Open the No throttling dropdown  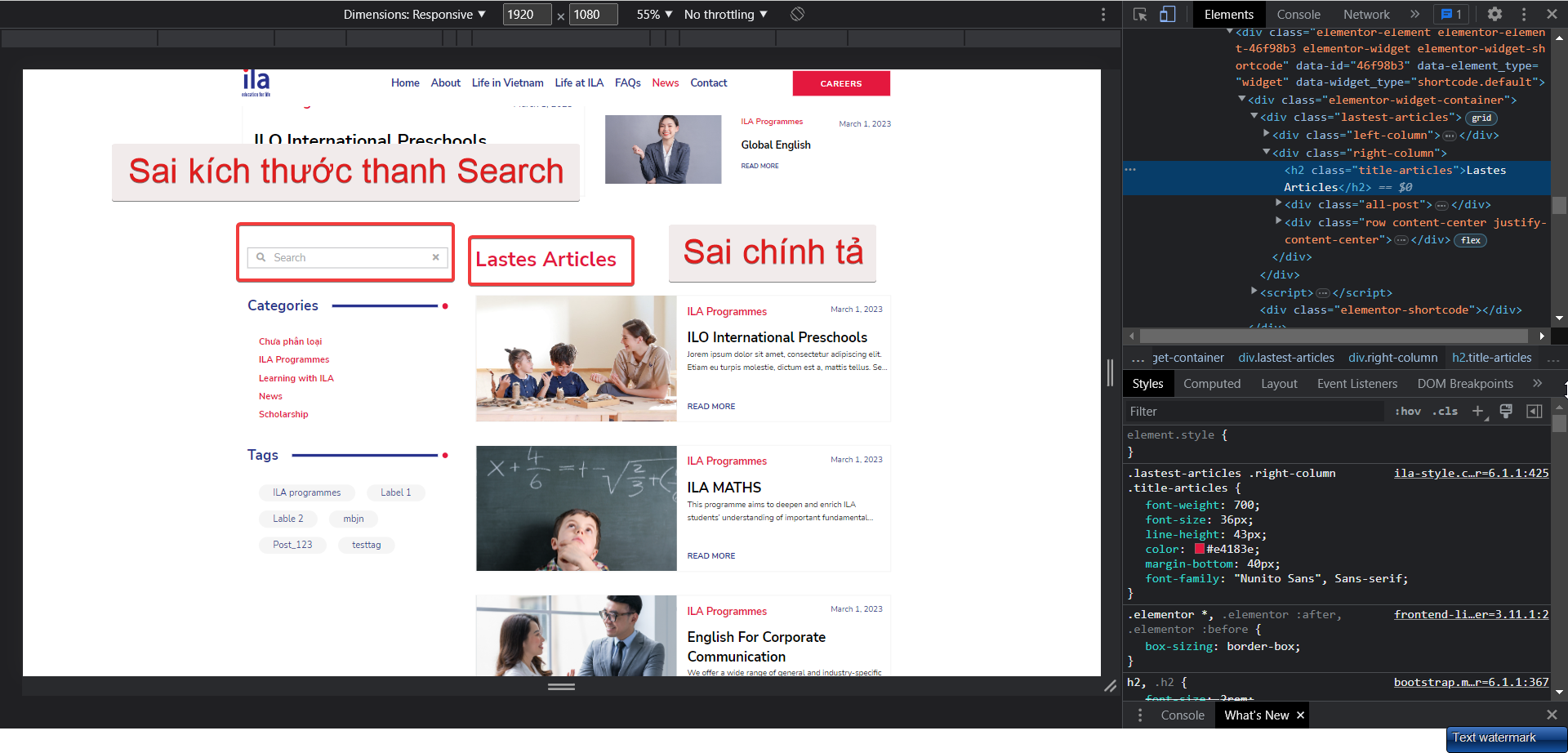726,15
